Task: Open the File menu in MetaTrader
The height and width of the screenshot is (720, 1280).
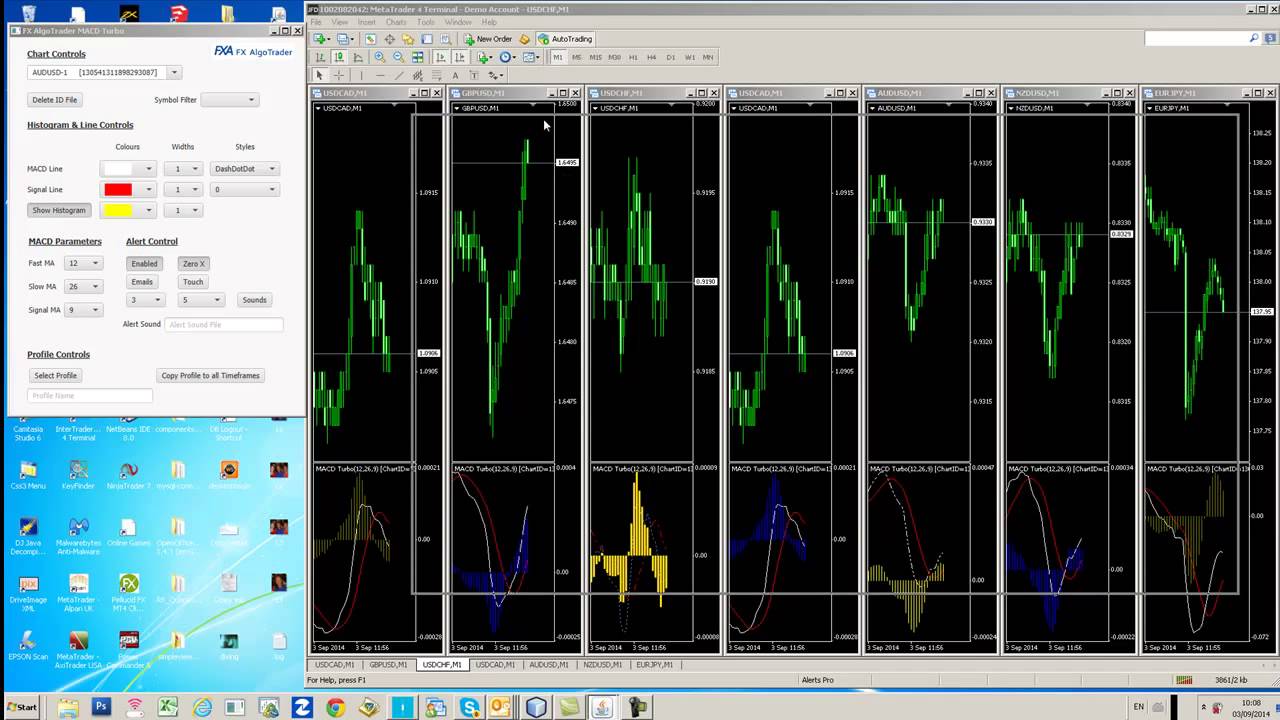Action: point(316,22)
